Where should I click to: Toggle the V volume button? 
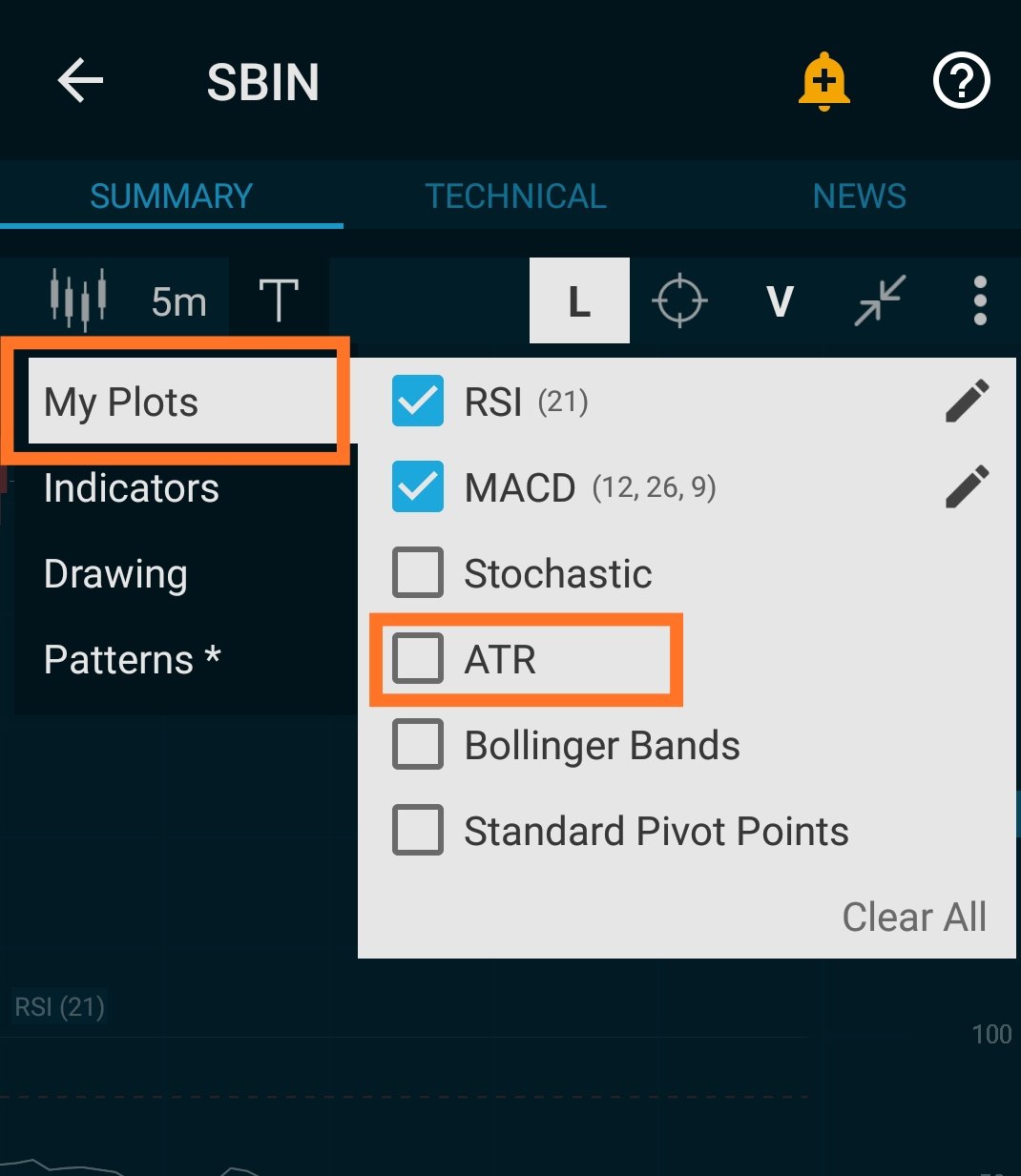tap(780, 301)
